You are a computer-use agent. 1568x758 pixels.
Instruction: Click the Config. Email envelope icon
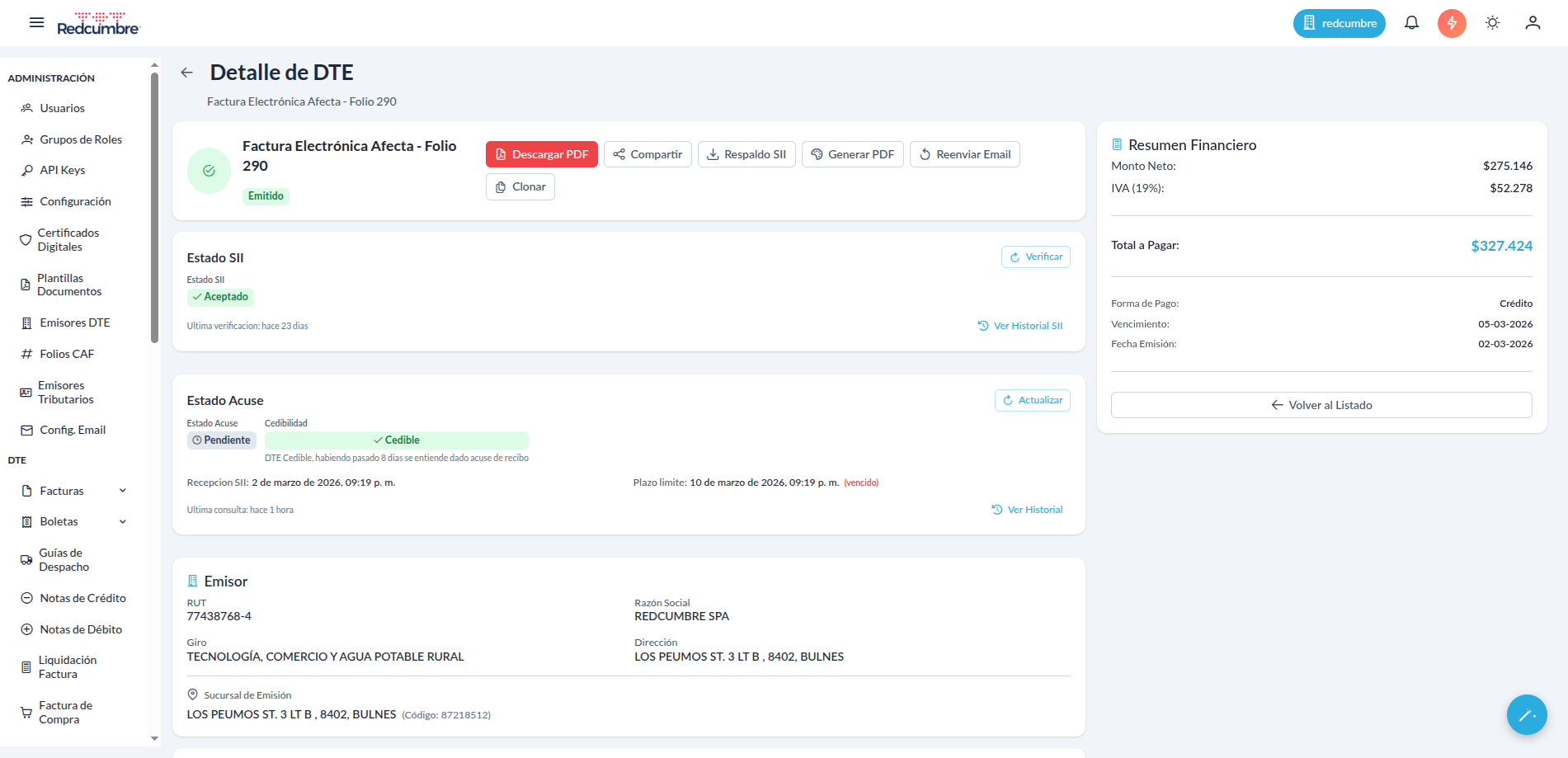pos(26,431)
